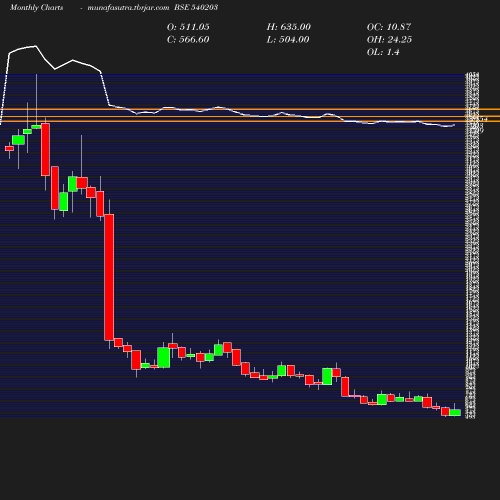Image resolution: width=500 pixels, height=500 pixels.
Task: Click the 'BSE 540203' symbol text
Action: [x=196, y=7]
